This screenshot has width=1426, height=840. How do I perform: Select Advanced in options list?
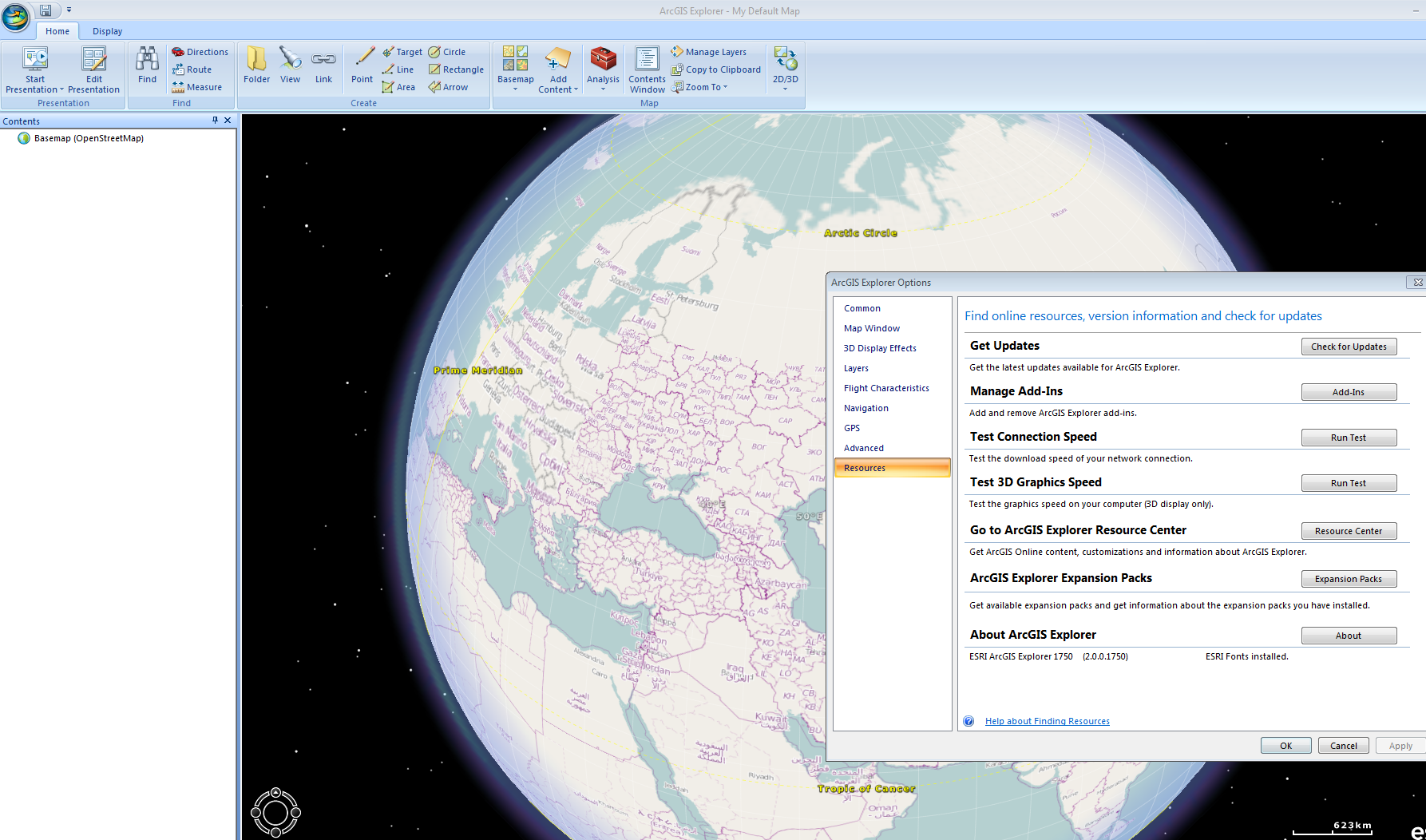pos(863,448)
